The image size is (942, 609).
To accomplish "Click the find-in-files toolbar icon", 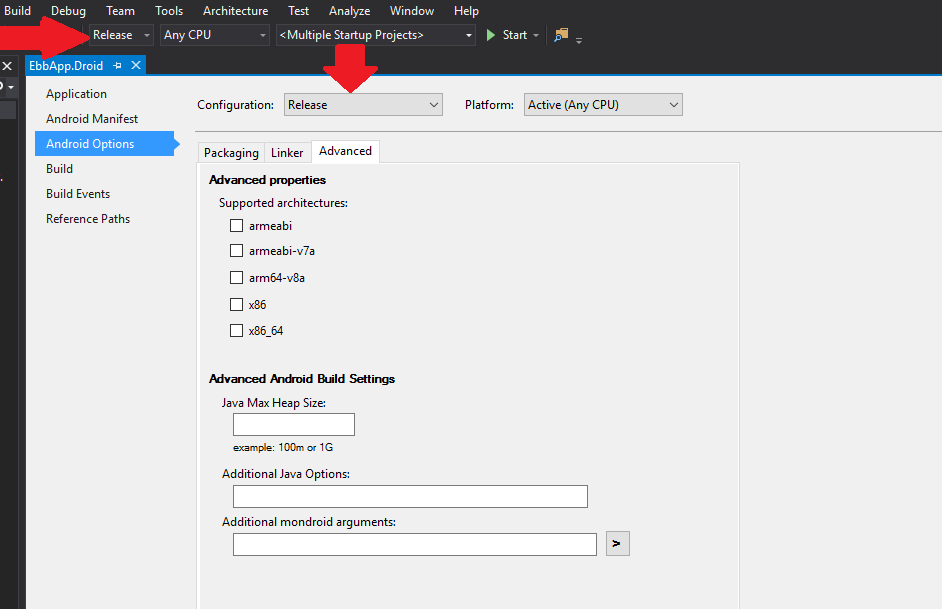I will 561,35.
